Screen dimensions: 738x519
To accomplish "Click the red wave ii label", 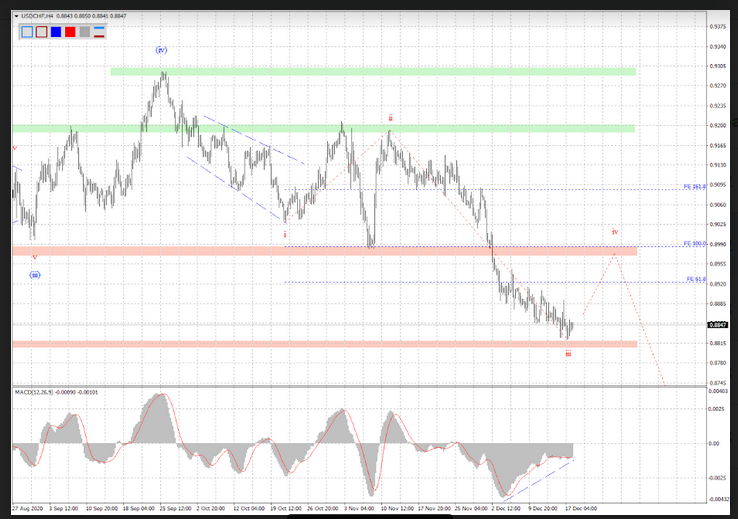I will (x=390, y=118).
